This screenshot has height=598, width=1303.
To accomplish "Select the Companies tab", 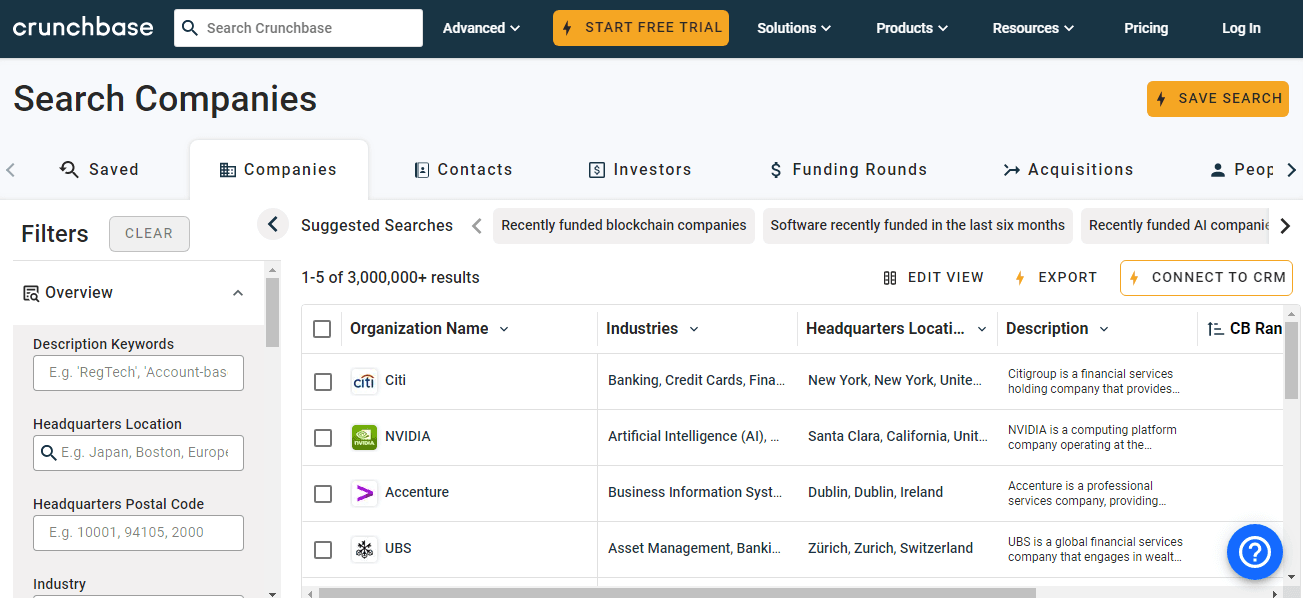I will coord(278,170).
